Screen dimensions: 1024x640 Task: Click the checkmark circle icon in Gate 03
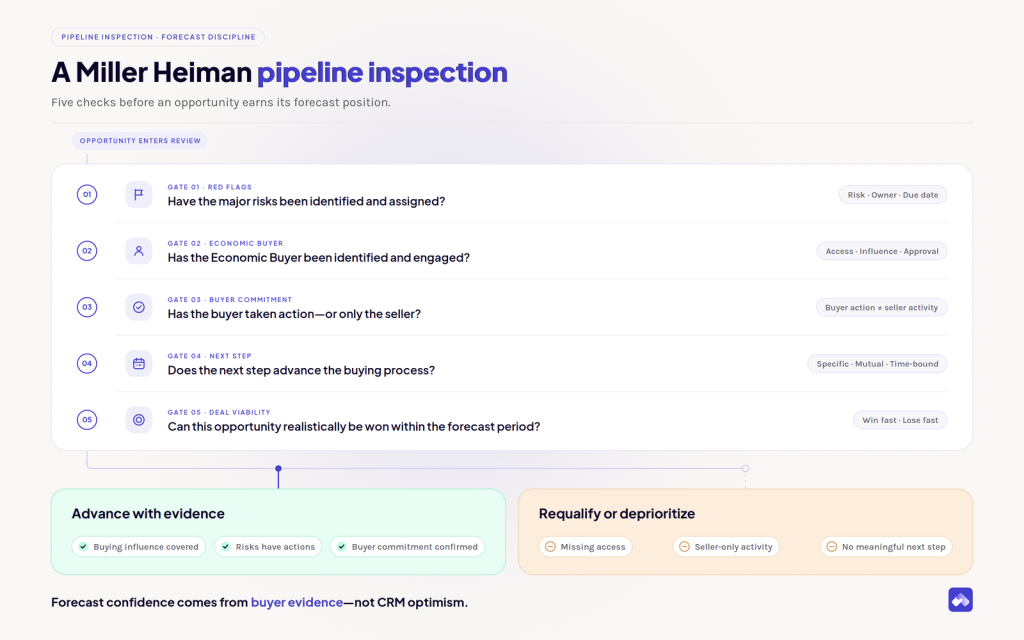[x=138, y=307]
